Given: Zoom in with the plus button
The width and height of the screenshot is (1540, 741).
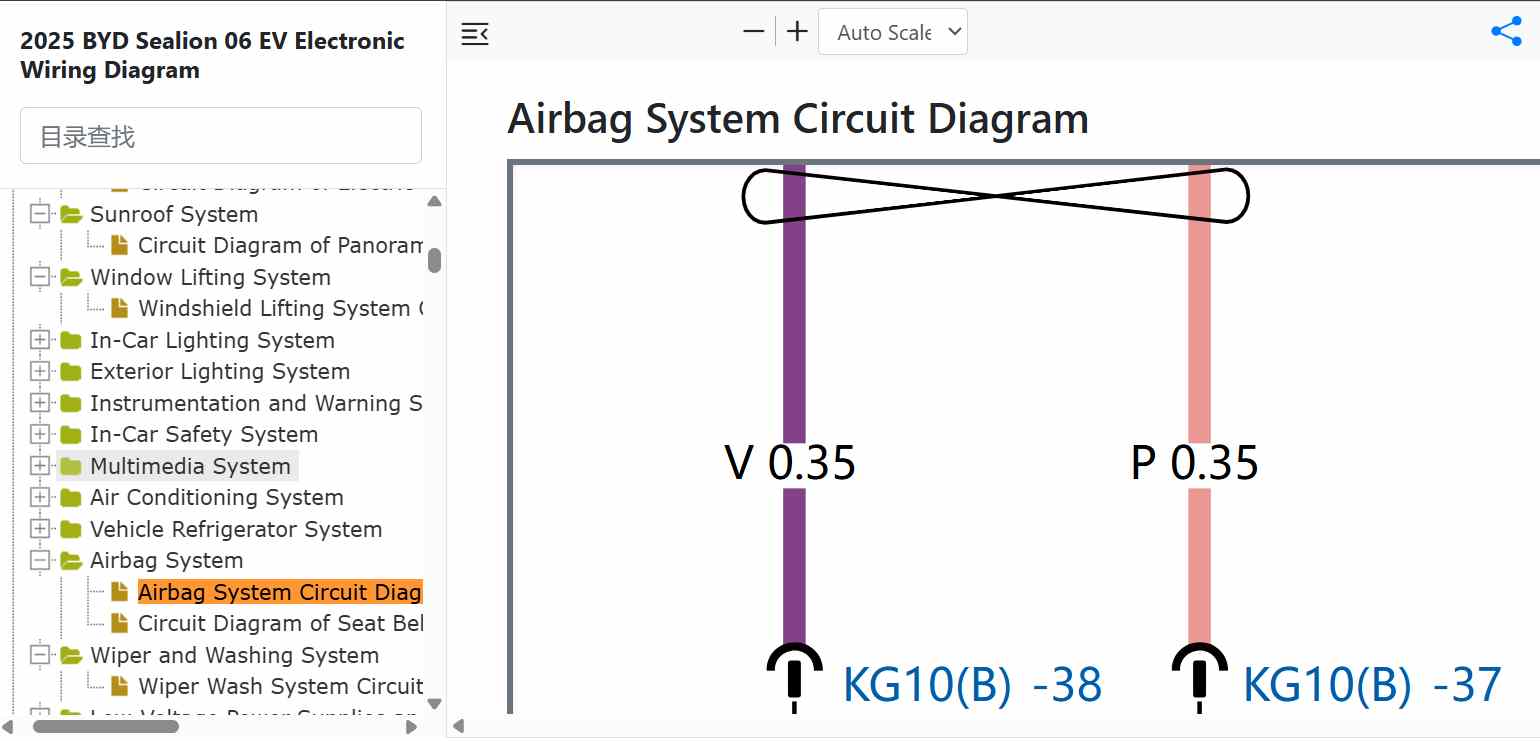Looking at the screenshot, I should (x=797, y=32).
